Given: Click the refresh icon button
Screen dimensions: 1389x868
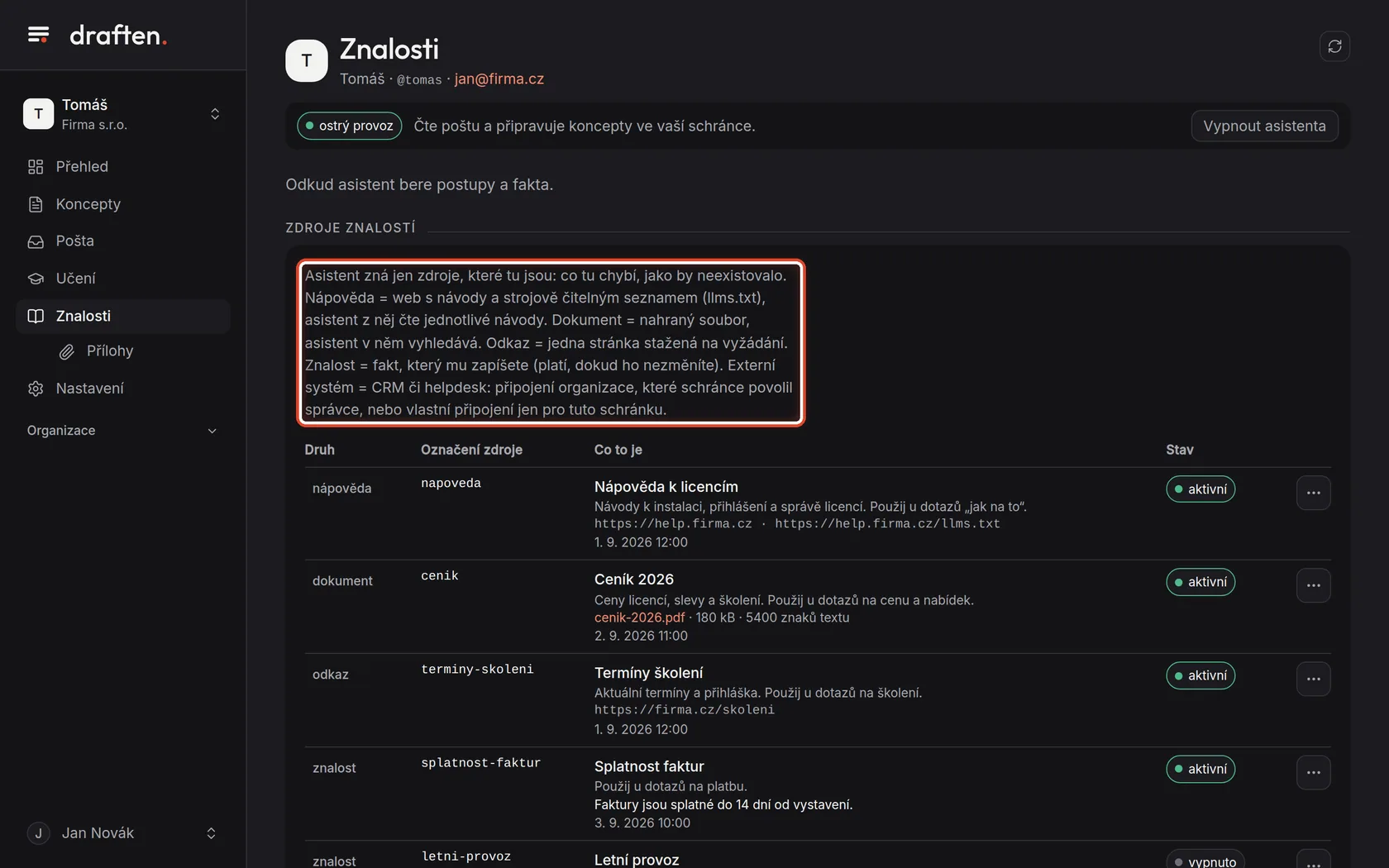Looking at the screenshot, I should pyautogui.click(x=1334, y=46).
